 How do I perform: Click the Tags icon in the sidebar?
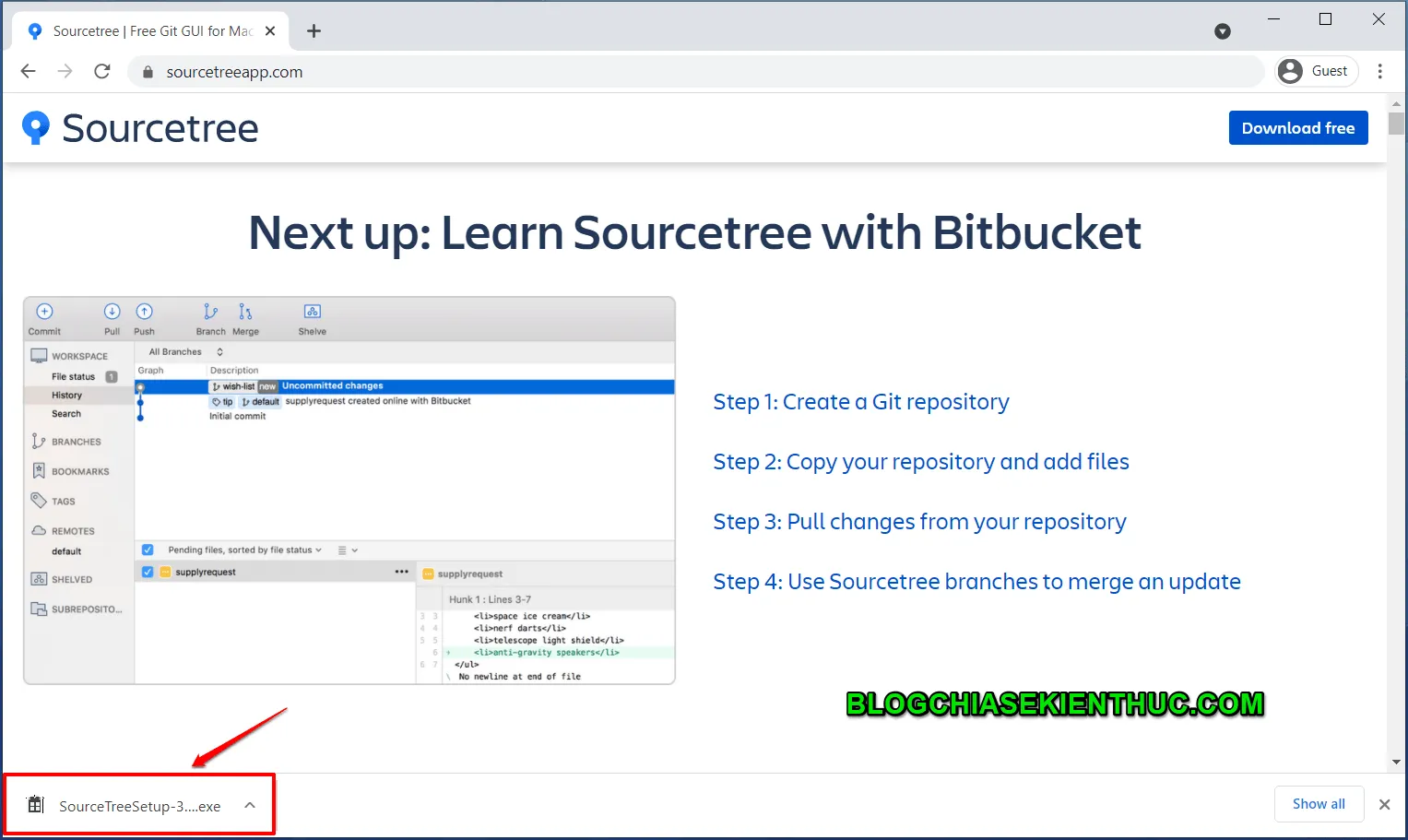(39, 501)
